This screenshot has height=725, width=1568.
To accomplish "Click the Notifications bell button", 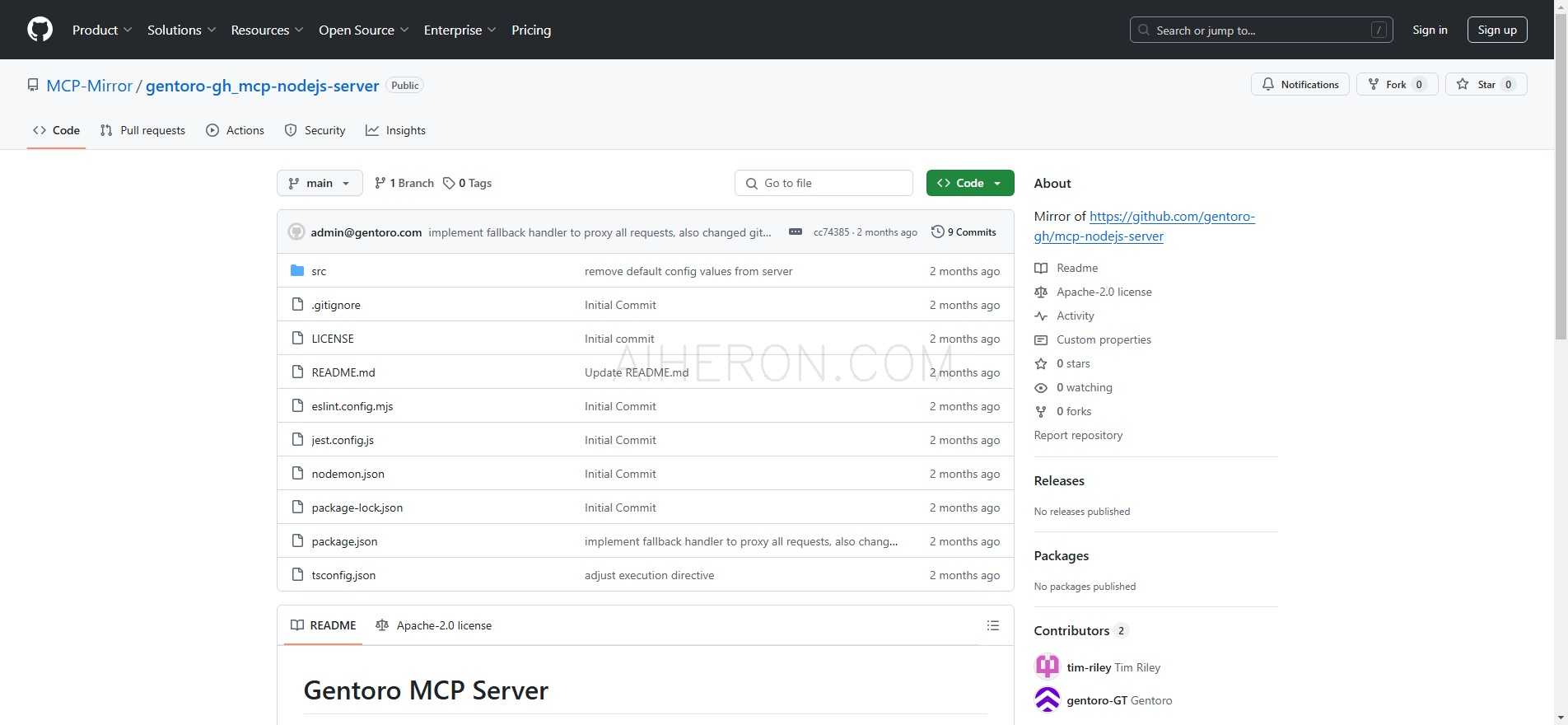I will [x=1300, y=84].
